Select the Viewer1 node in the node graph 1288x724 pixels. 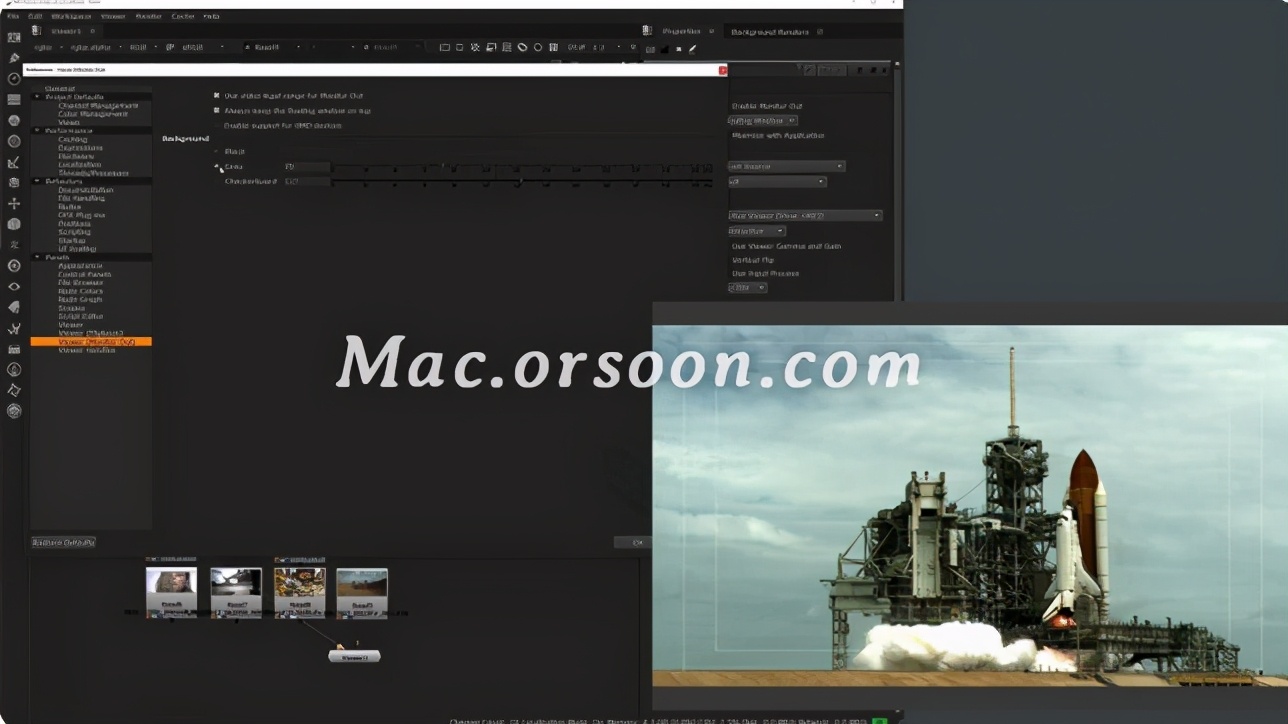pos(355,656)
